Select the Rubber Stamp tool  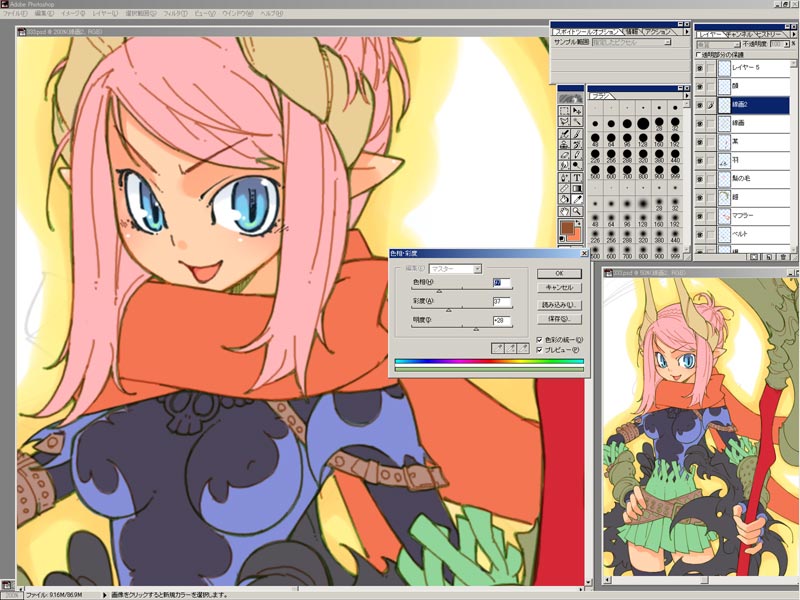(x=564, y=144)
